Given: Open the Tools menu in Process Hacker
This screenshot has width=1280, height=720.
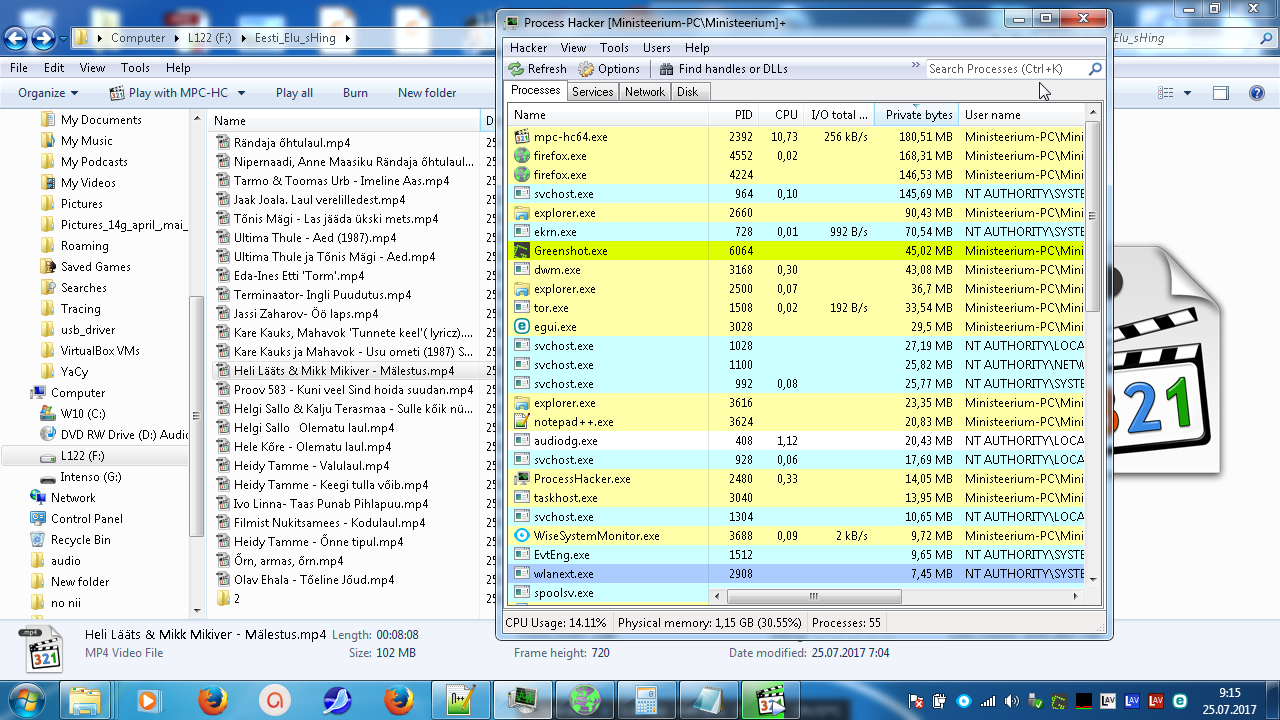Looking at the screenshot, I should point(614,48).
